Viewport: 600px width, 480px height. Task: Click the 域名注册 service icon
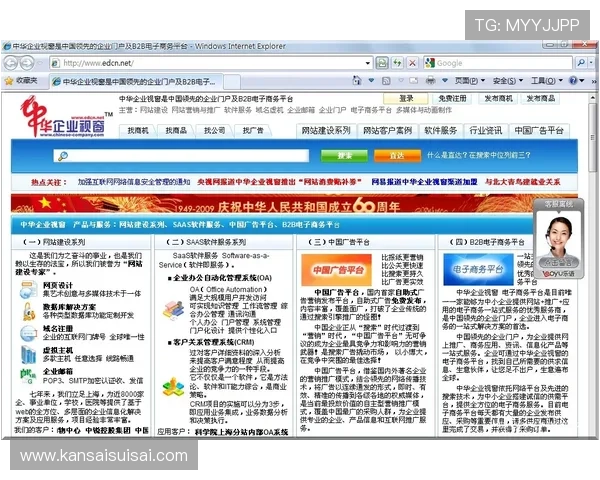click(x=29, y=333)
